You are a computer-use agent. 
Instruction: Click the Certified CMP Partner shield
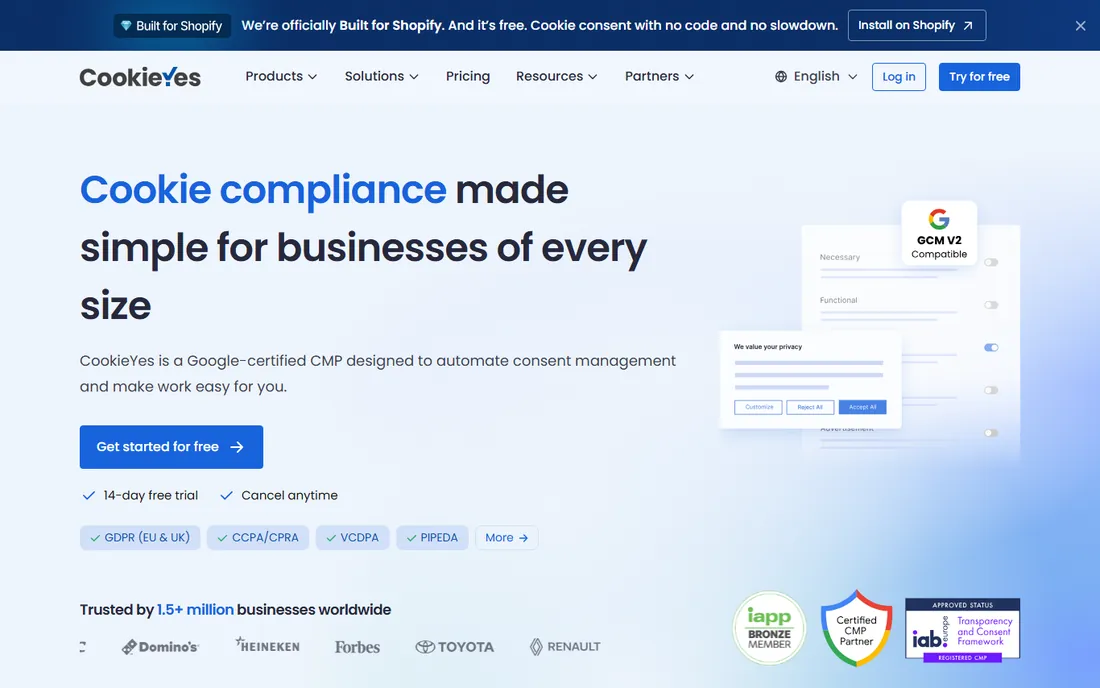tap(856, 628)
